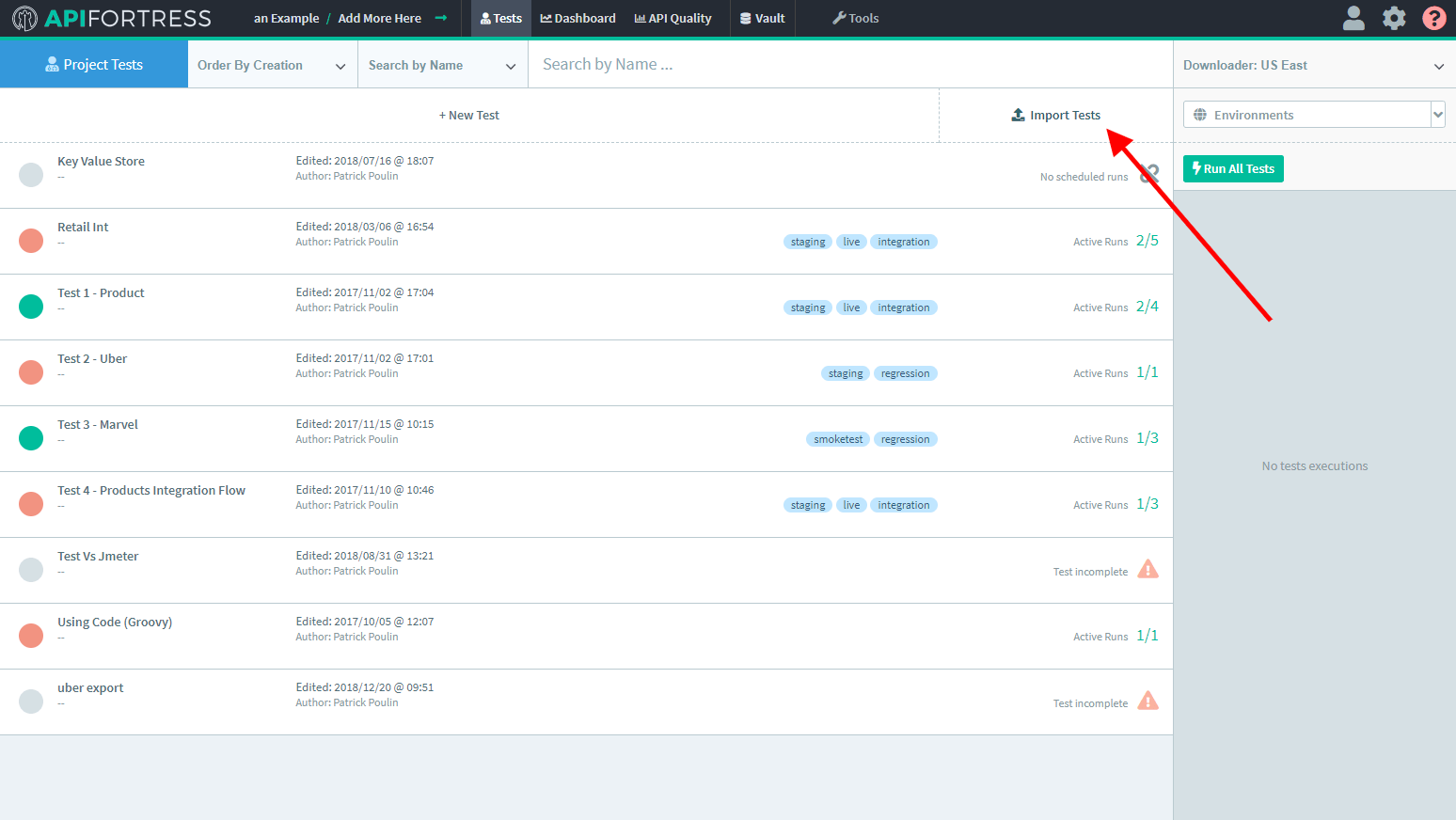The image size is (1456, 820).
Task: Click the Key Value Store scheduling icon
Action: (x=1148, y=174)
